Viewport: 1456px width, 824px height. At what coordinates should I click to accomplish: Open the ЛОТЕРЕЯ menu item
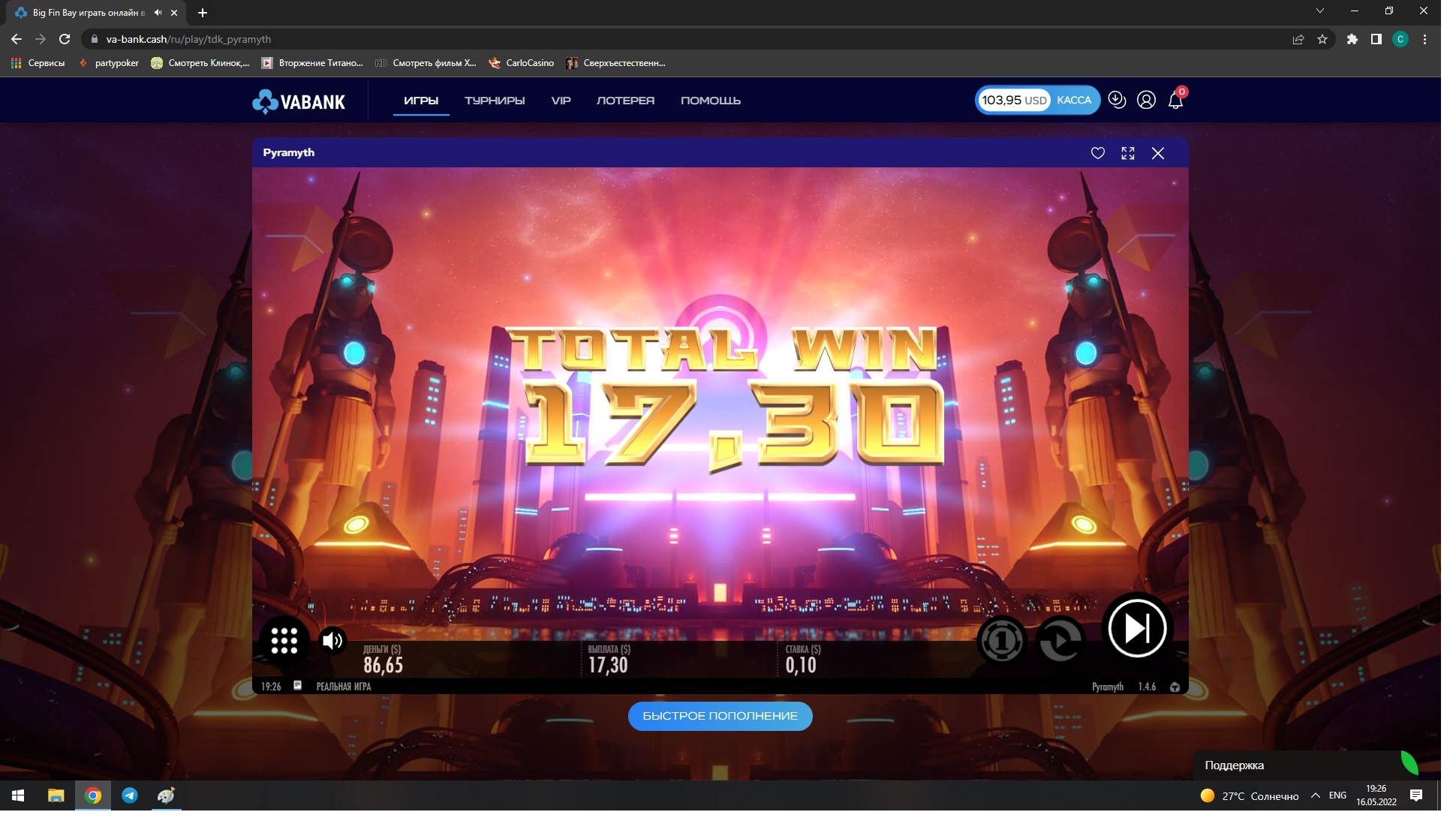click(x=625, y=101)
